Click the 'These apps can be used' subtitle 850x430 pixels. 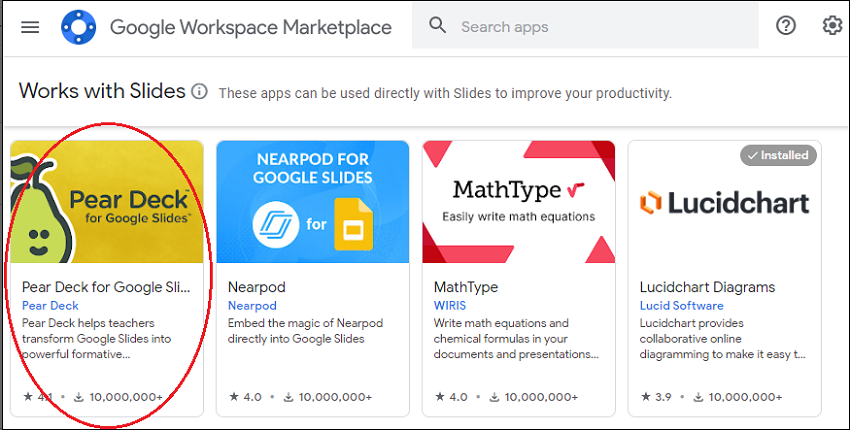coord(445,93)
